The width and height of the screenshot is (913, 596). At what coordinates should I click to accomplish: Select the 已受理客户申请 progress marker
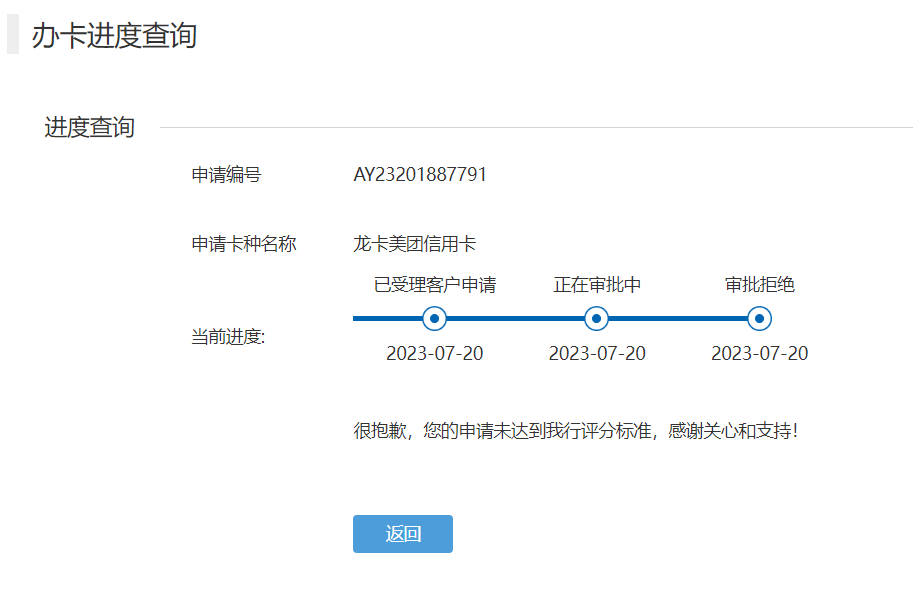click(x=434, y=319)
